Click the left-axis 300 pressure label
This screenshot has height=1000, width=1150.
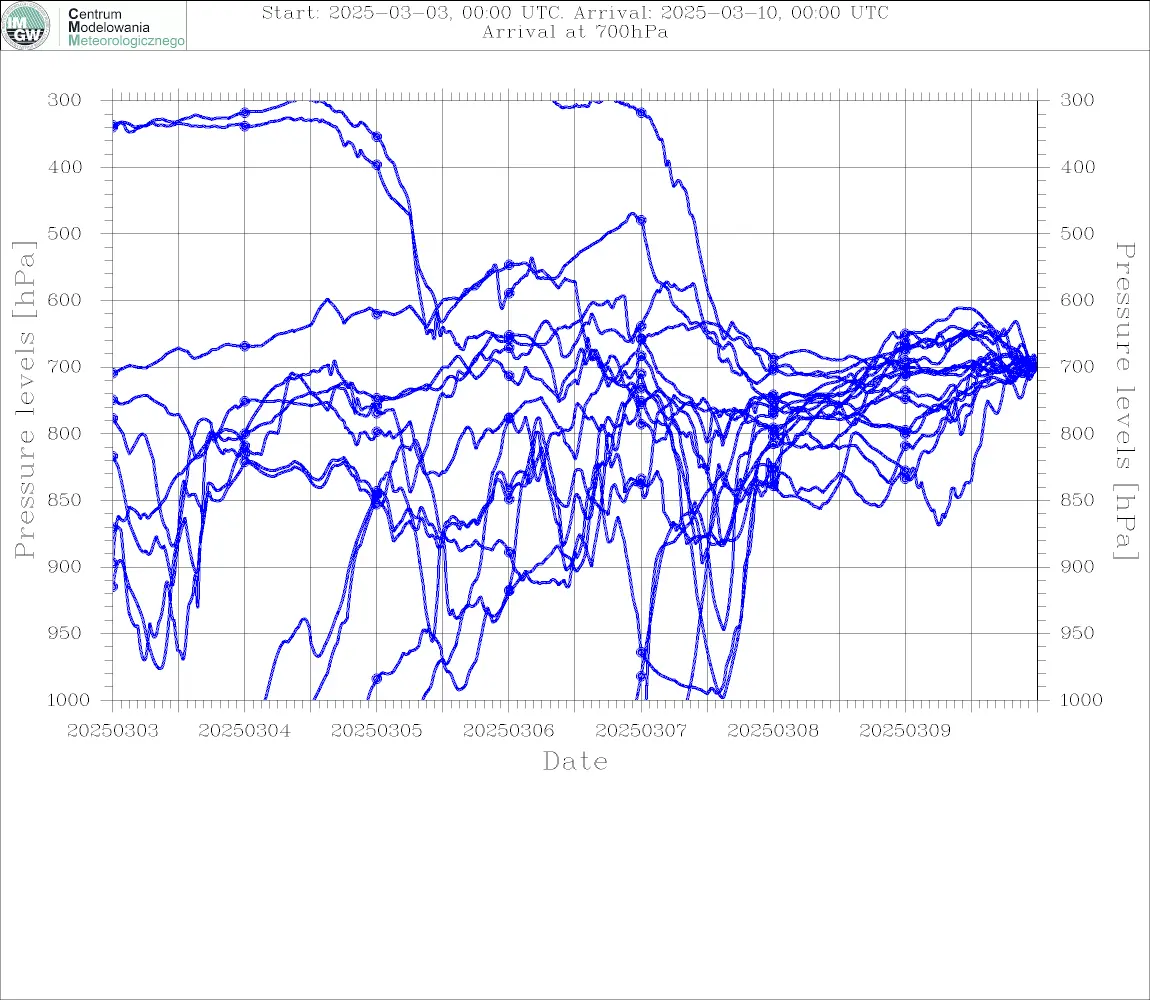65,100
